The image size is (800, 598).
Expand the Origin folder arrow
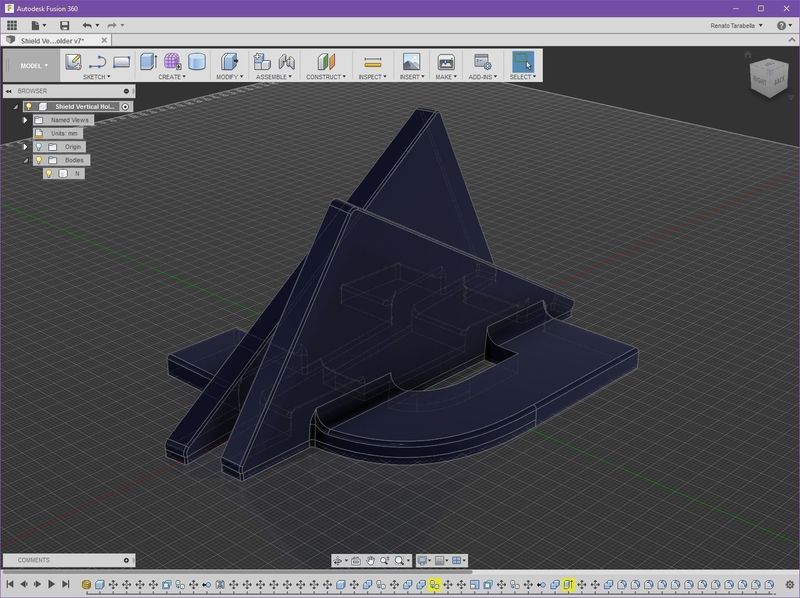click(24, 146)
